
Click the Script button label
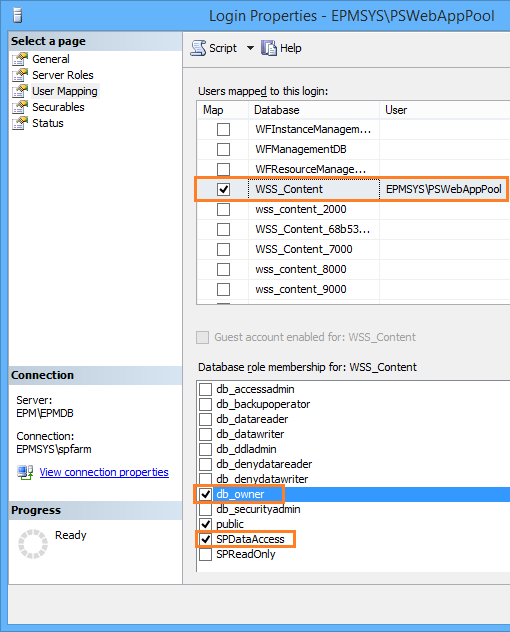tap(223, 48)
